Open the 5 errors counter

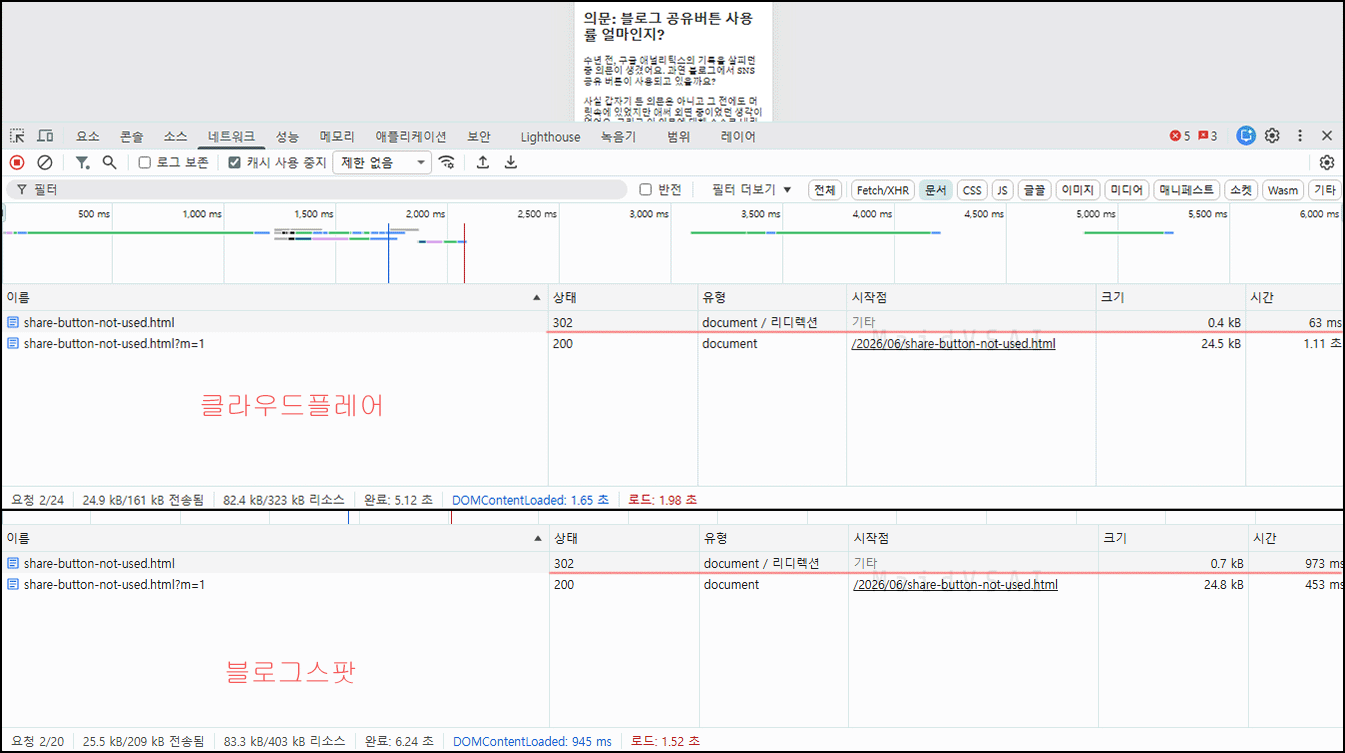(1180, 136)
